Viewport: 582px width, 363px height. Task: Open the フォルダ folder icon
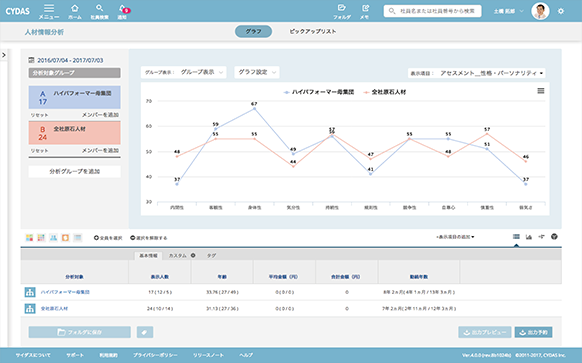click(x=341, y=12)
